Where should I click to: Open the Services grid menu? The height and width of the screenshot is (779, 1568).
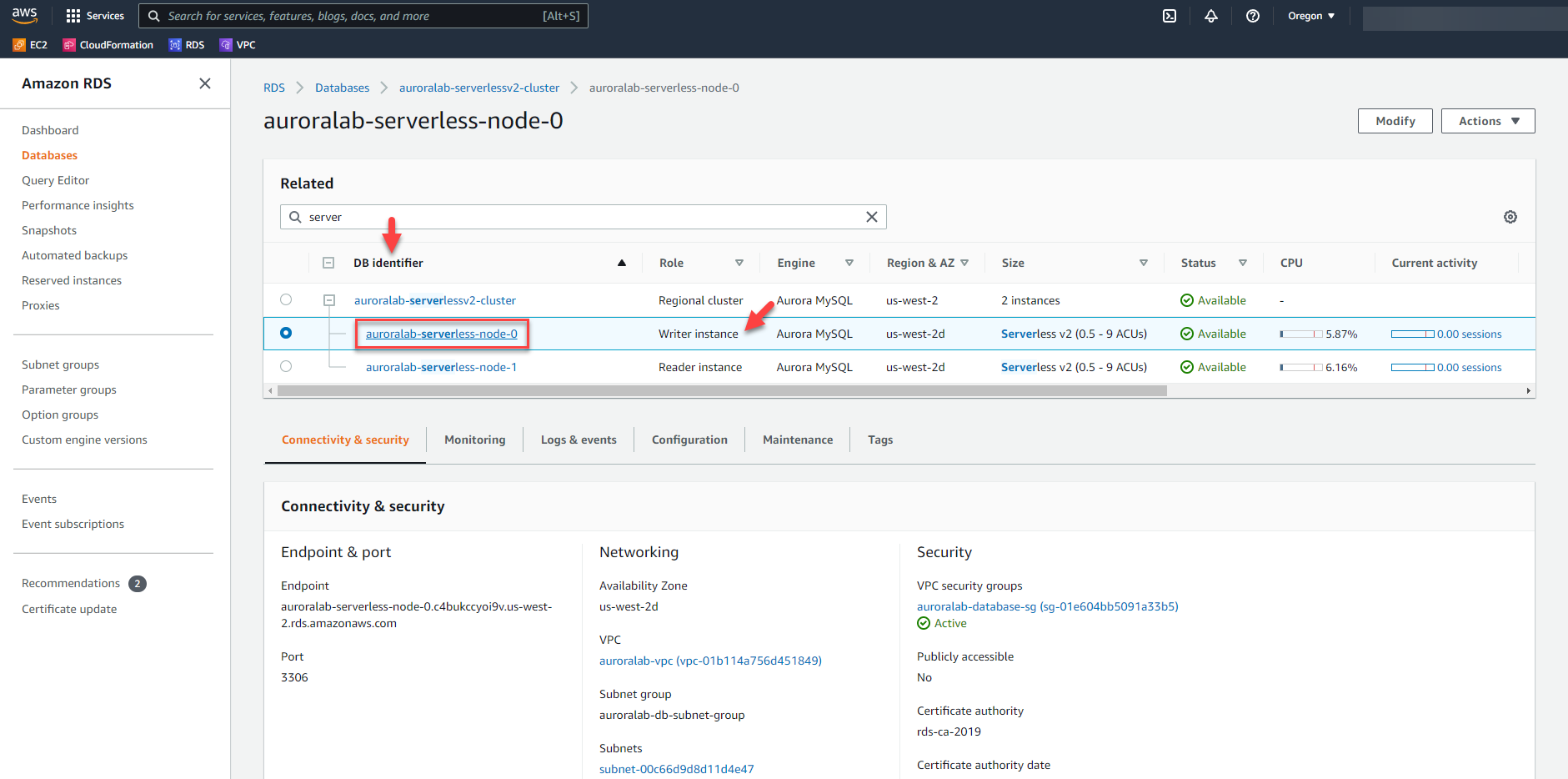point(95,16)
